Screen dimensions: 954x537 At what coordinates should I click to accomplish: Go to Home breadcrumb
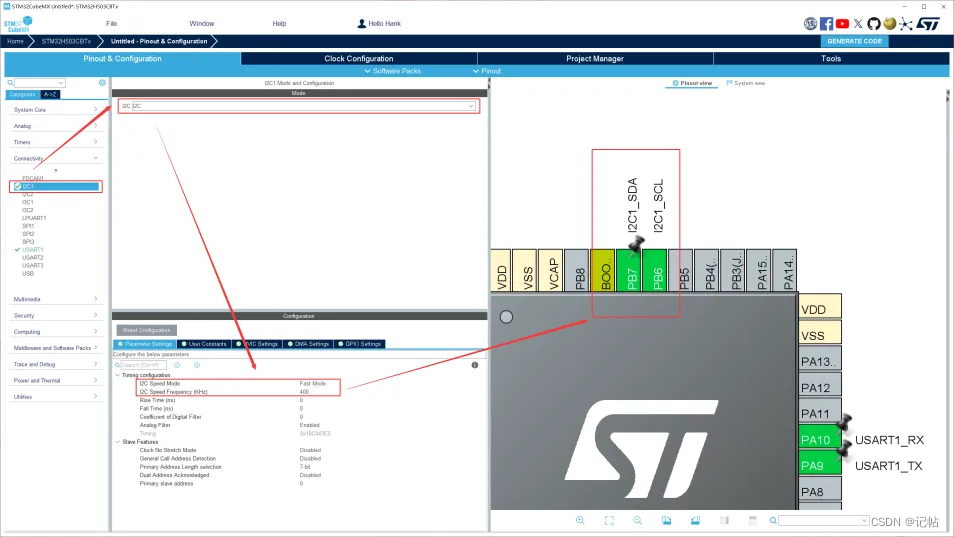click(x=15, y=41)
